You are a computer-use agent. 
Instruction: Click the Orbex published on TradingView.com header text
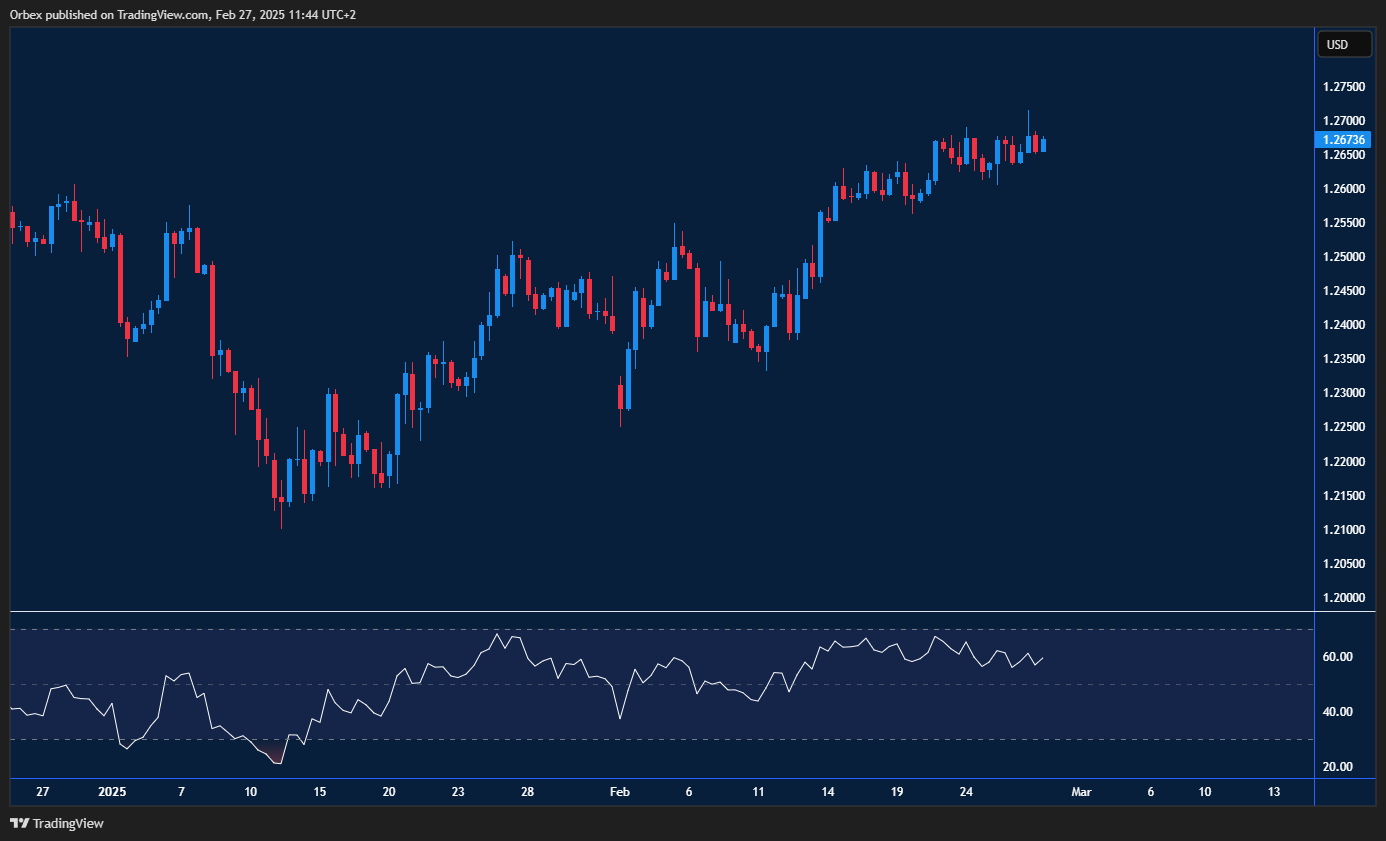pos(183,14)
